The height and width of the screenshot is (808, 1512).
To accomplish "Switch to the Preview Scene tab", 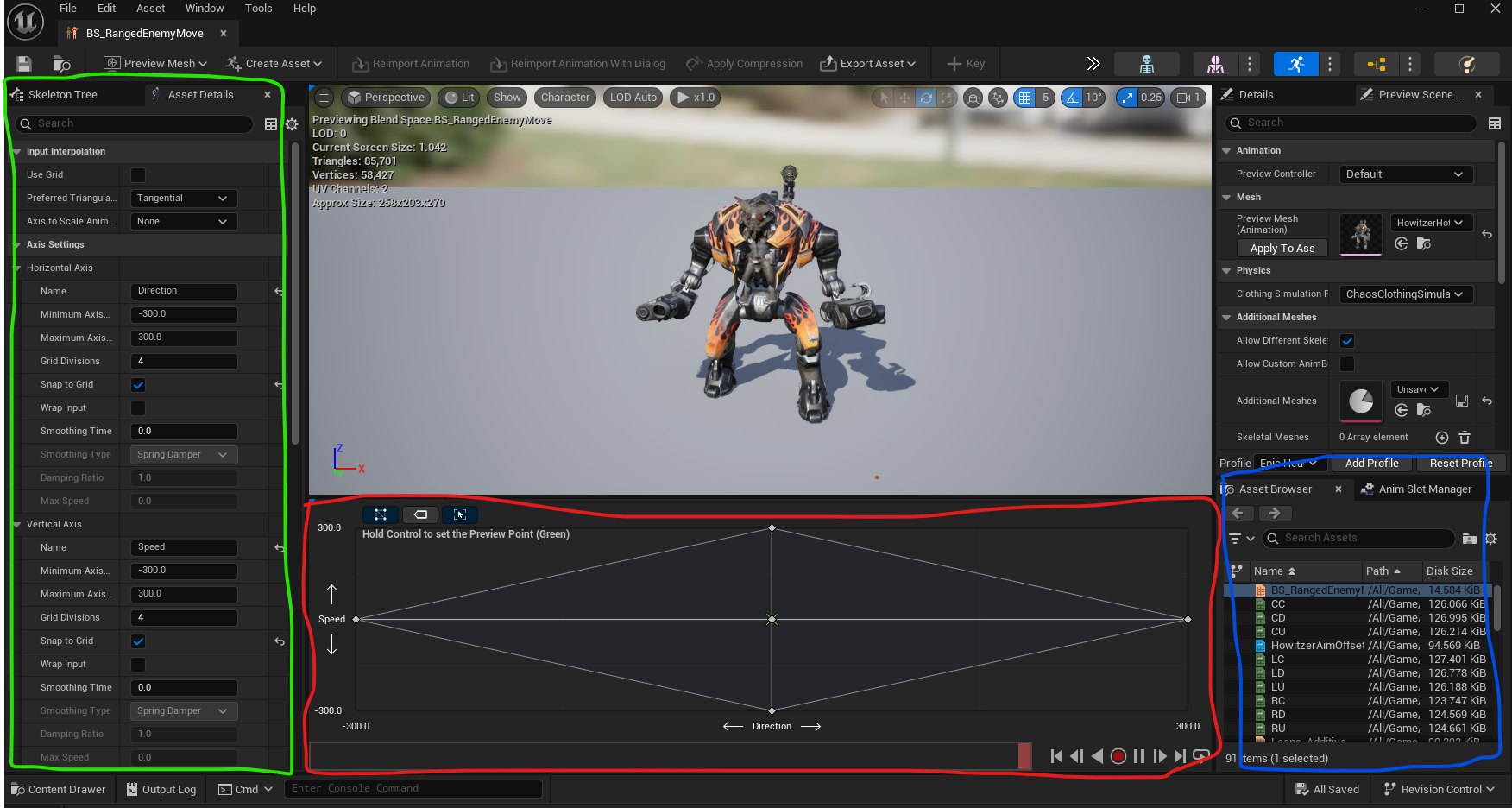I will click(1419, 95).
